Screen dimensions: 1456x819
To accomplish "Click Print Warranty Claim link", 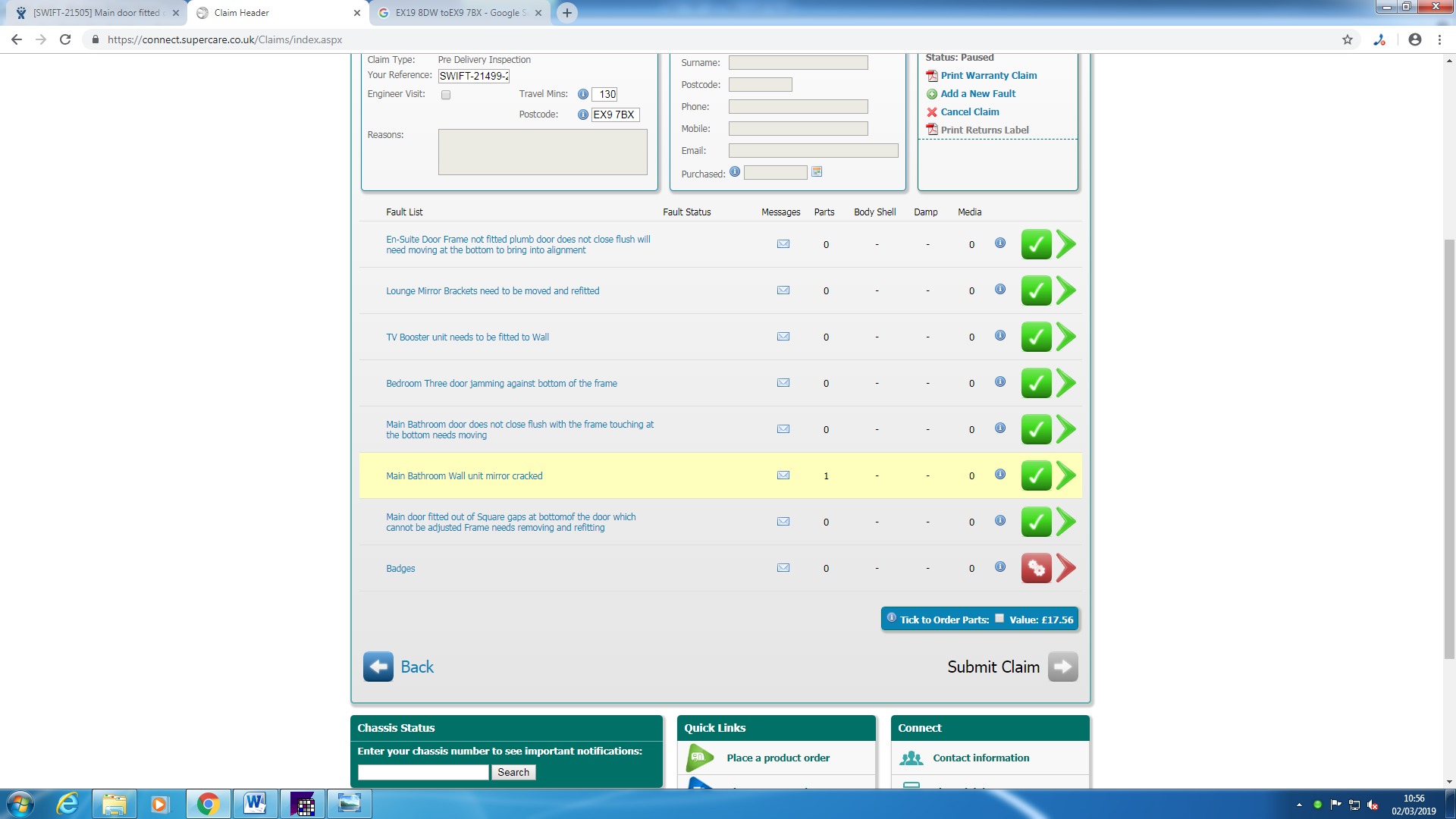I will click(988, 76).
